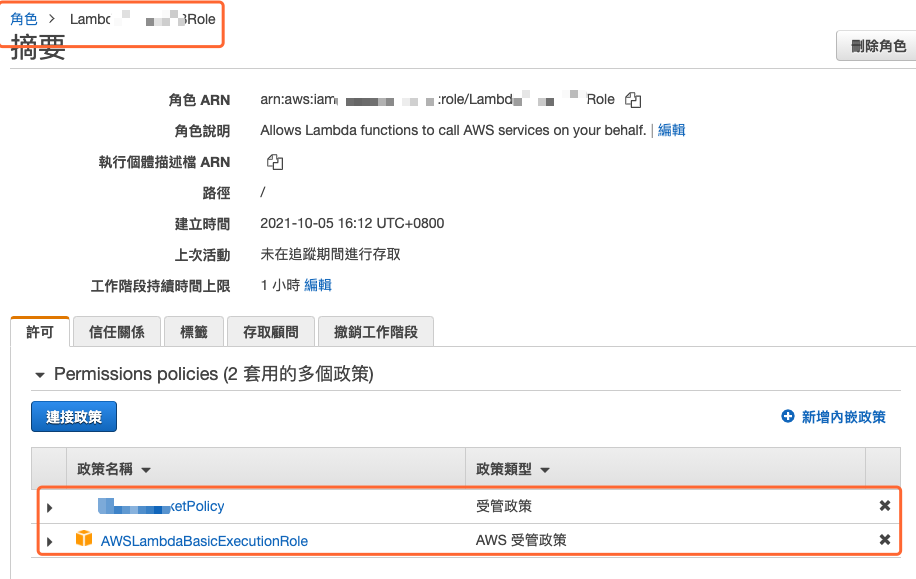Expand the AWSLambdaBasicExecutionRole row details
Viewport: 916px width, 579px height.
pyautogui.click(x=50, y=542)
